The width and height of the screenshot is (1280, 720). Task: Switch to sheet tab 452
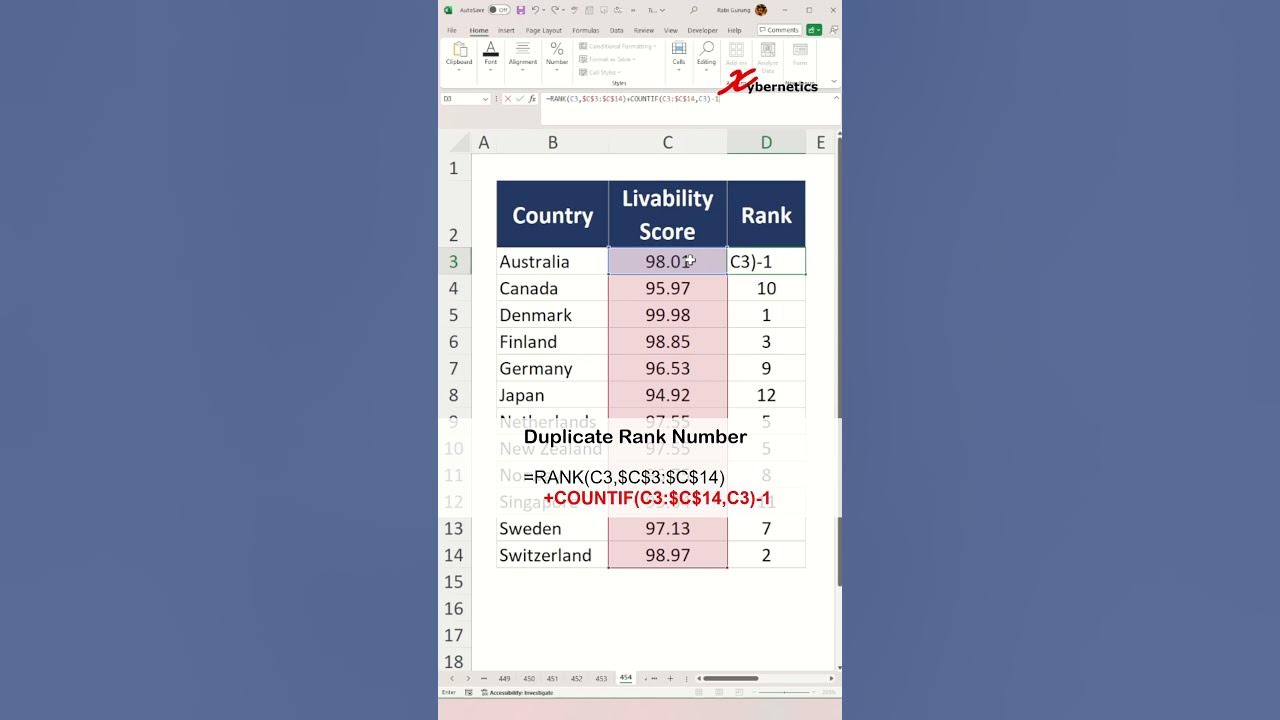pyautogui.click(x=577, y=678)
